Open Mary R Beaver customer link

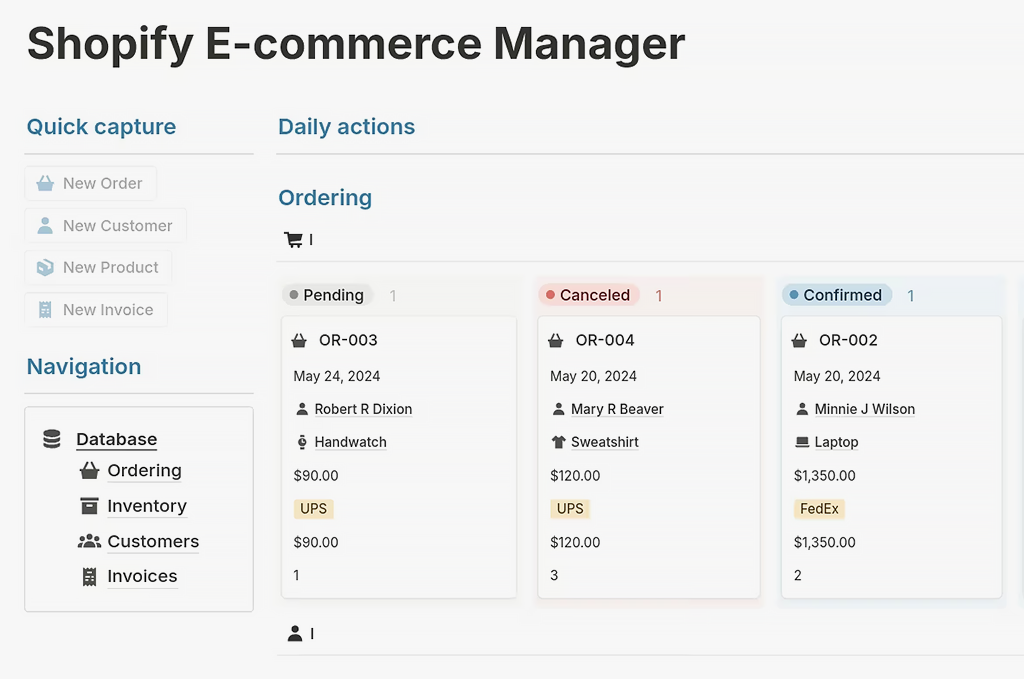[619, 408]
